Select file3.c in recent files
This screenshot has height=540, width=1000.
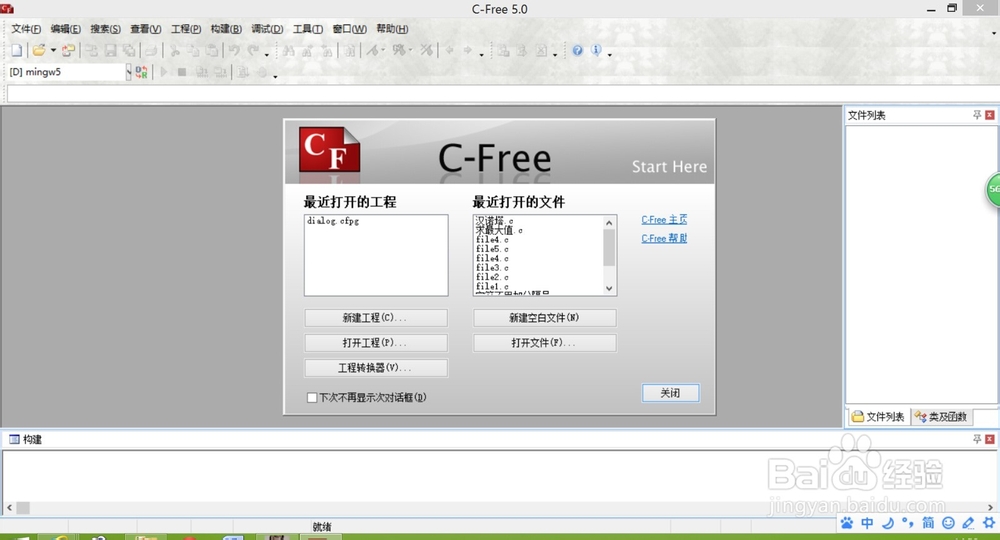point(492,267)
